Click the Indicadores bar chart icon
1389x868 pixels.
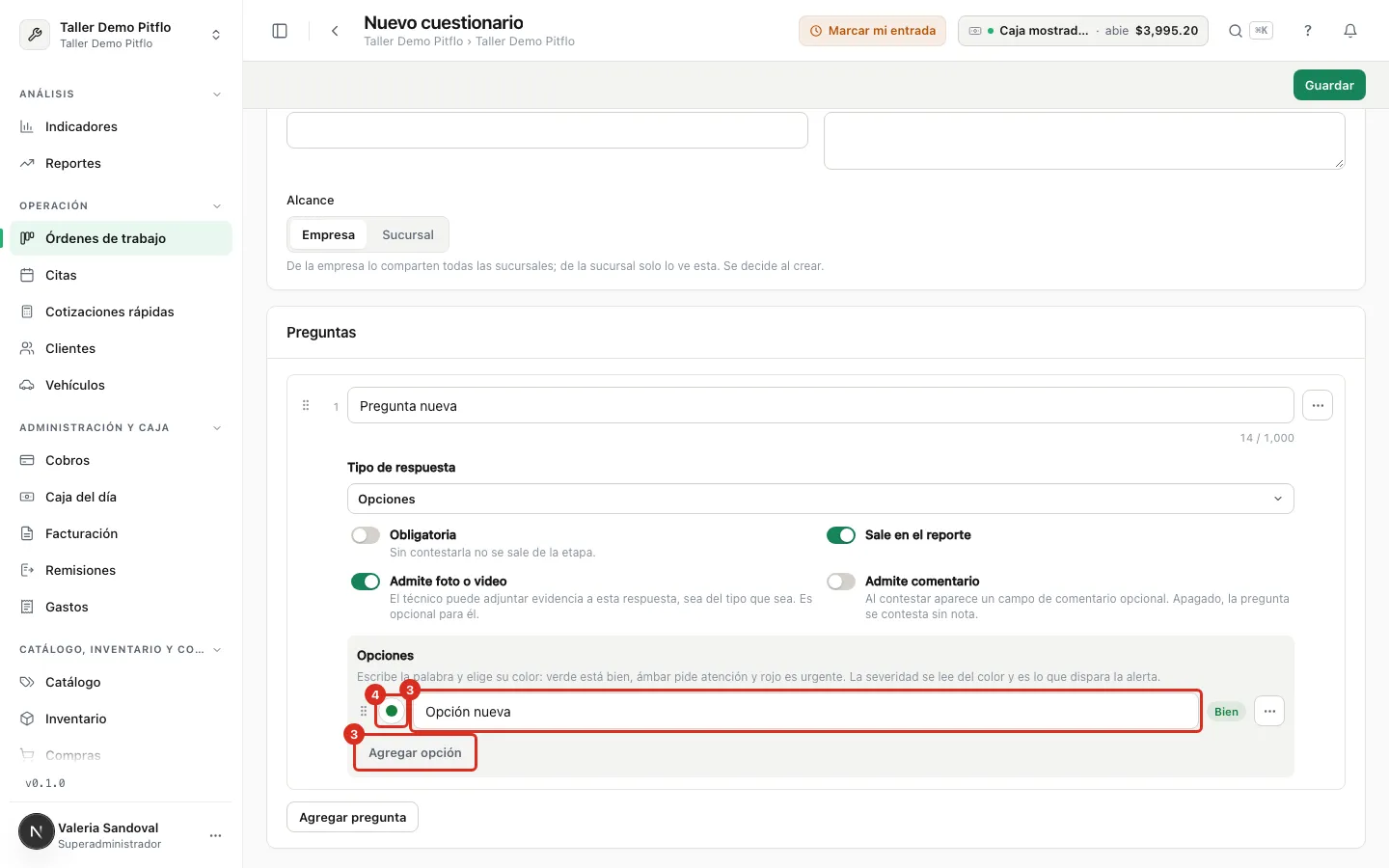click(27, 126)
